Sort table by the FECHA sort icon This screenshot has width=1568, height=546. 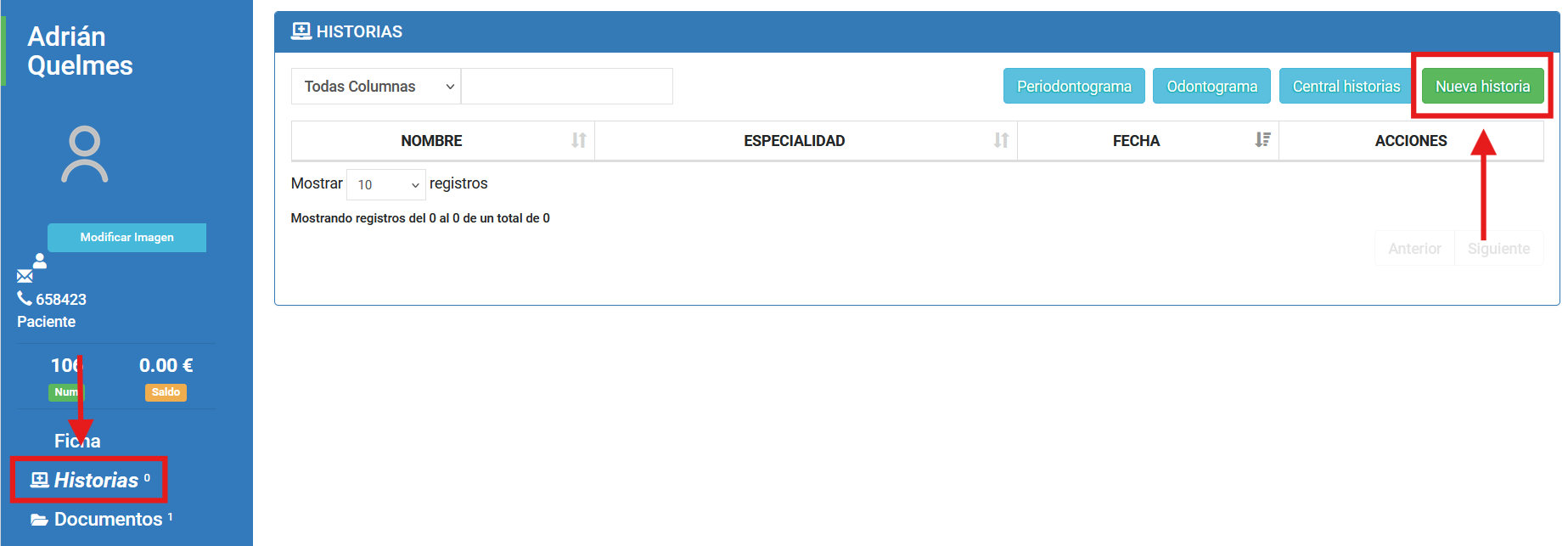pos(1262,140)
